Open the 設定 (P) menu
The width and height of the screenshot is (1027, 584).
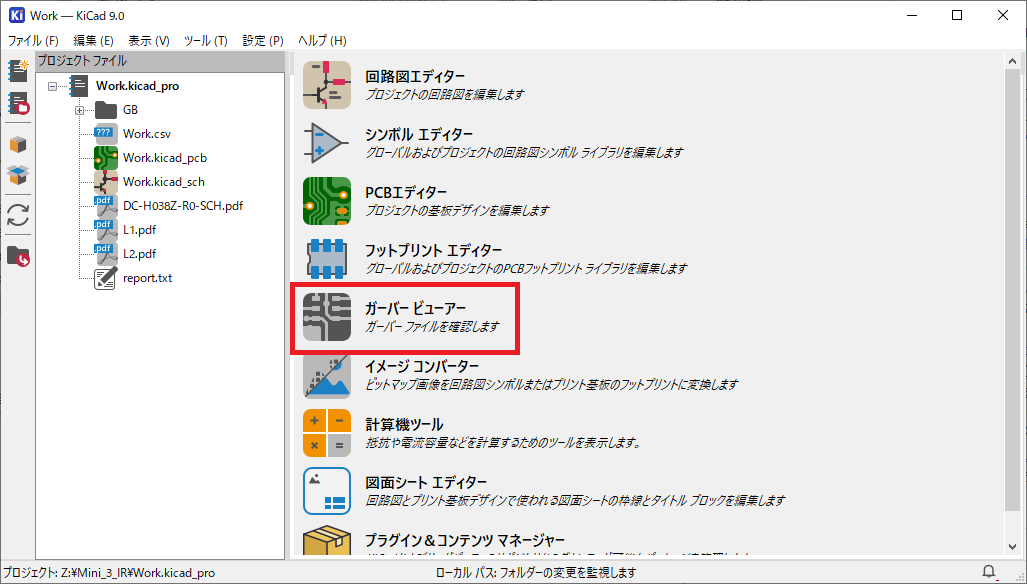(x=263, y=41)
